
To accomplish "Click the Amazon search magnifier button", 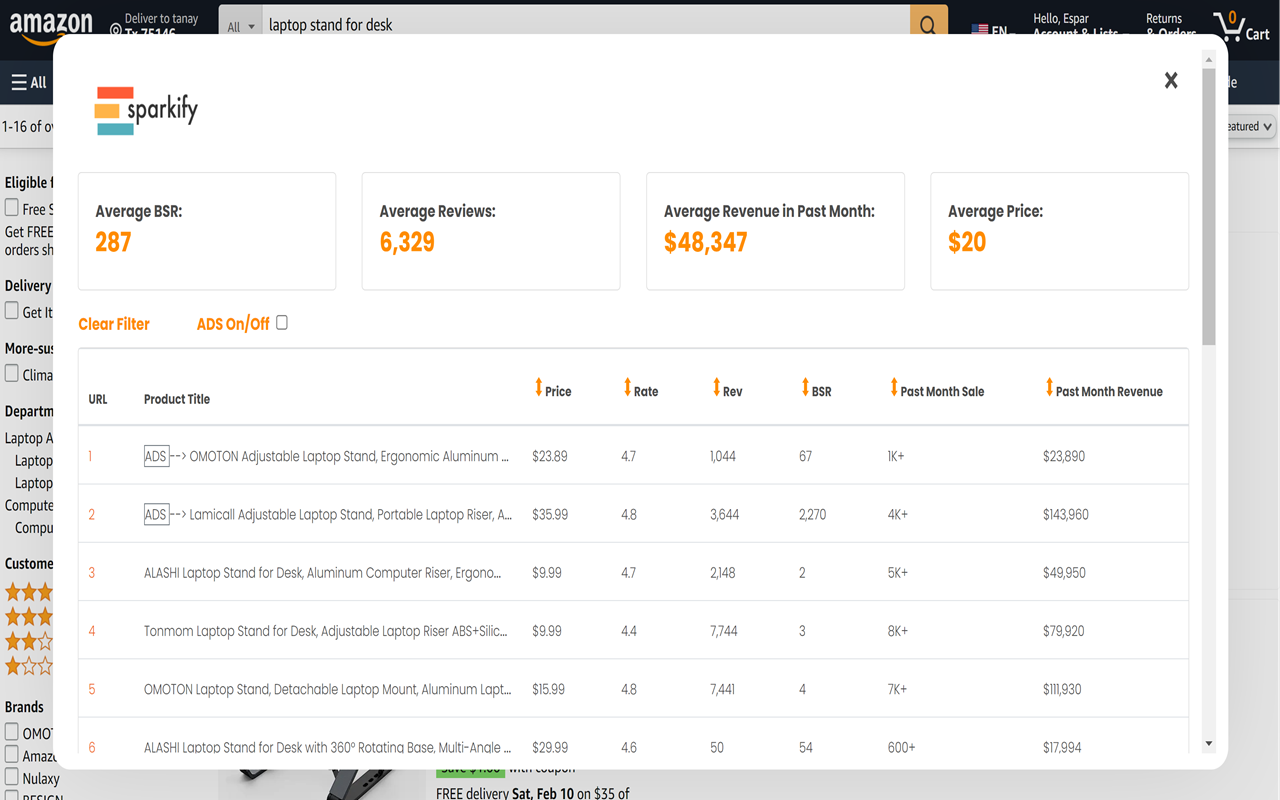I will pyautogui.click(x=928, y=24).
